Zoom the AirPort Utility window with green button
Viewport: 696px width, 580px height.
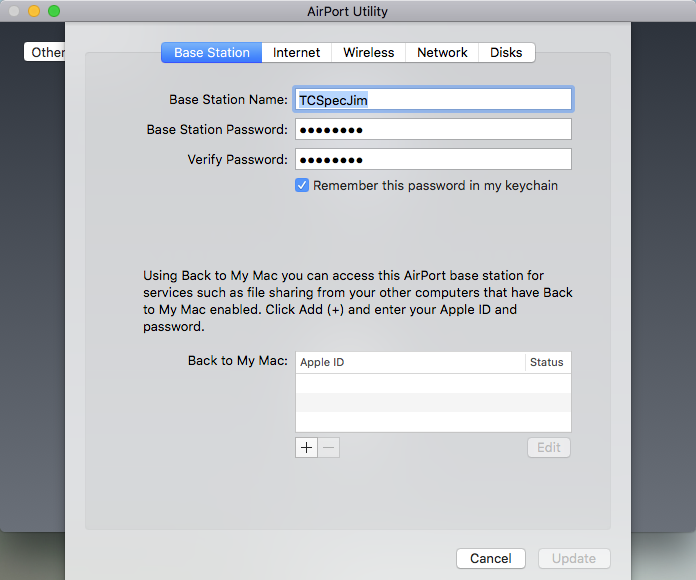pos(54,11)
